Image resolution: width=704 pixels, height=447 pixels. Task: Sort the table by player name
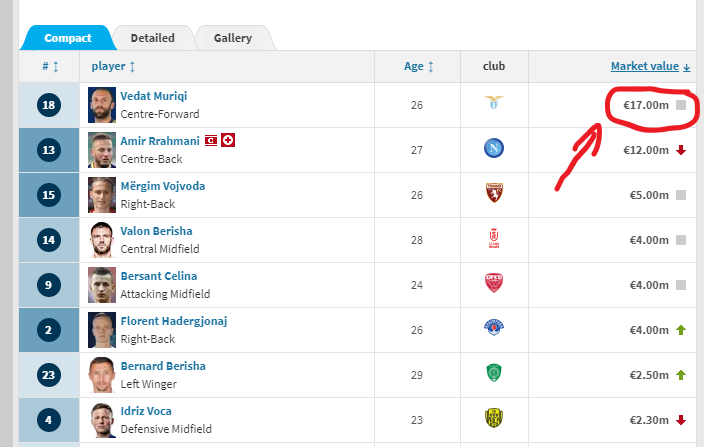[113, 66]
